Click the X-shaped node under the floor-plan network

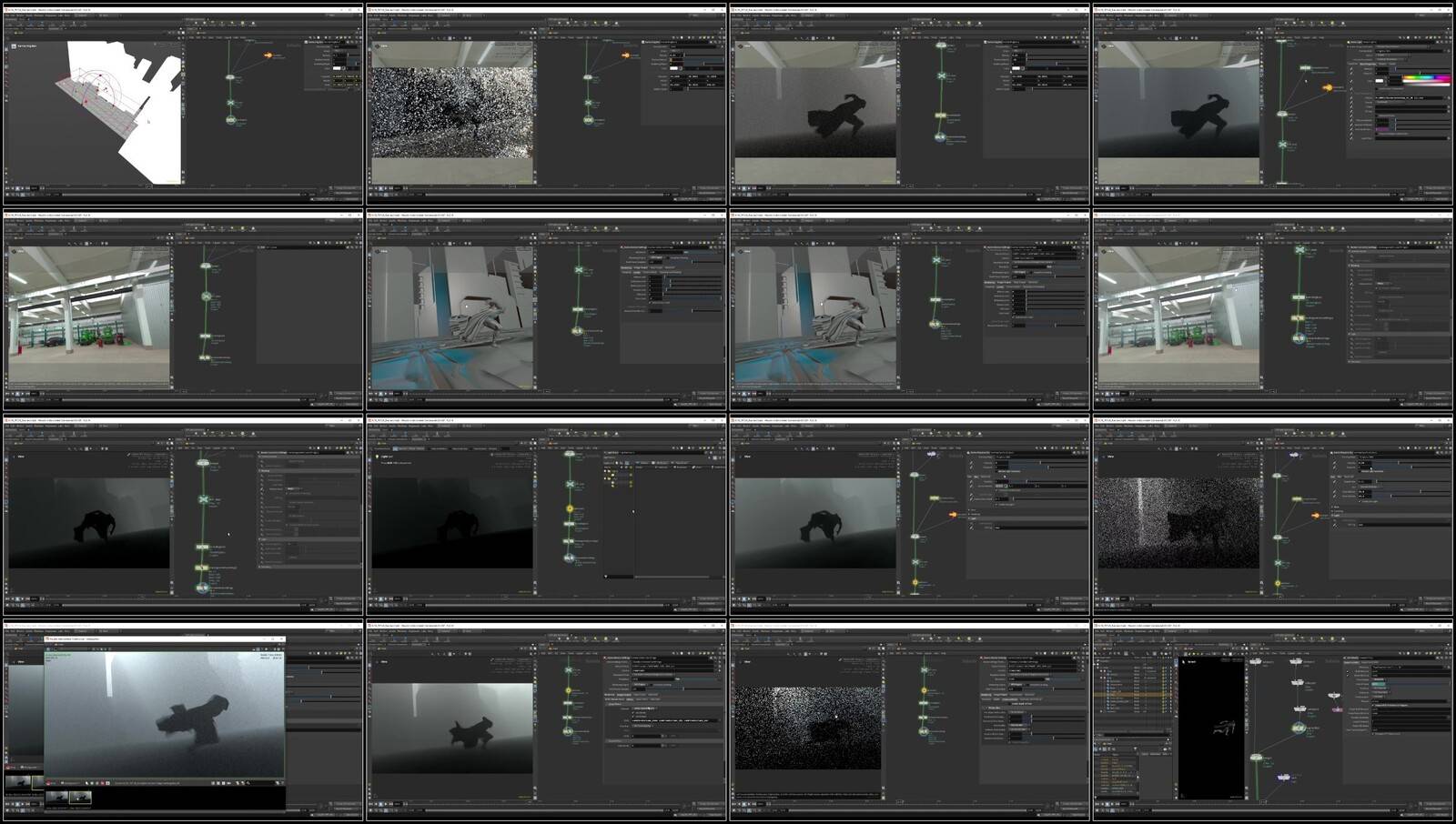(x=231, y=103)
